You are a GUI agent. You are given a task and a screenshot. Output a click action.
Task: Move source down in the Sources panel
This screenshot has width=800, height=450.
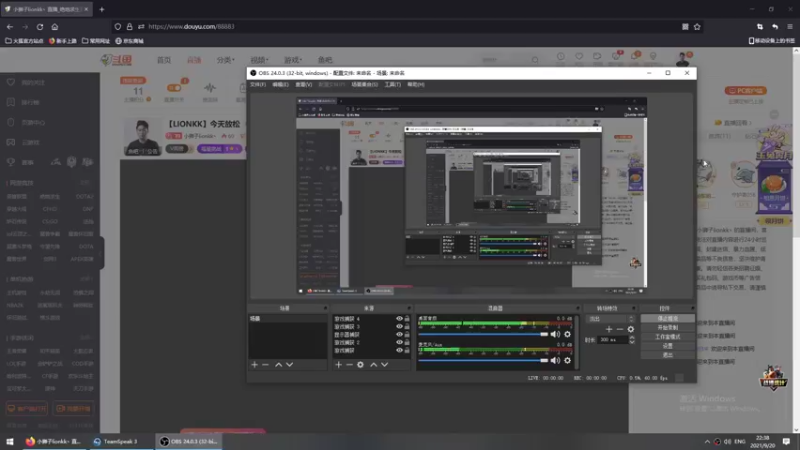(x=385, y=365)
